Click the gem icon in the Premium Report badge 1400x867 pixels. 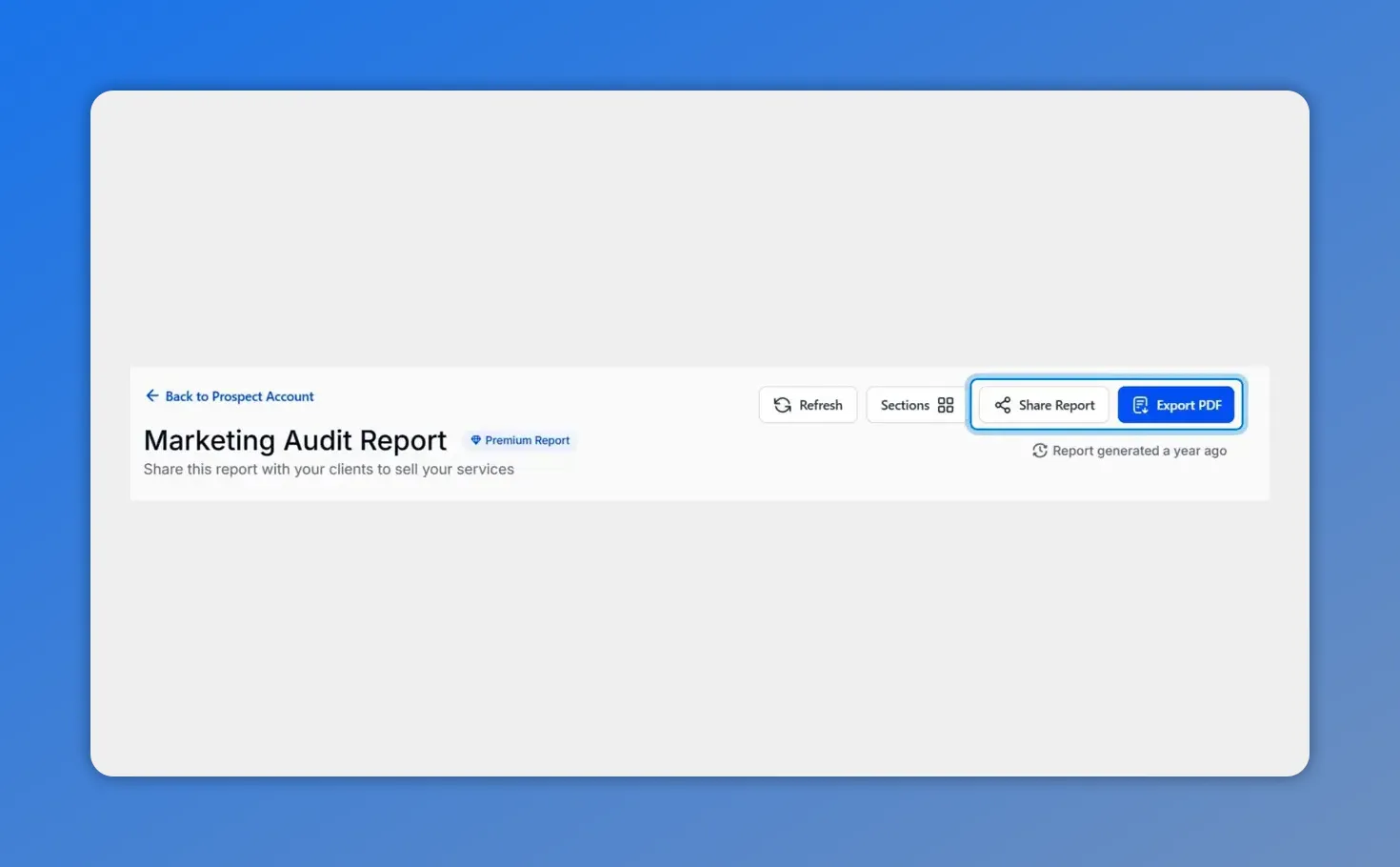pyautogui.click(x=476, y=440)
